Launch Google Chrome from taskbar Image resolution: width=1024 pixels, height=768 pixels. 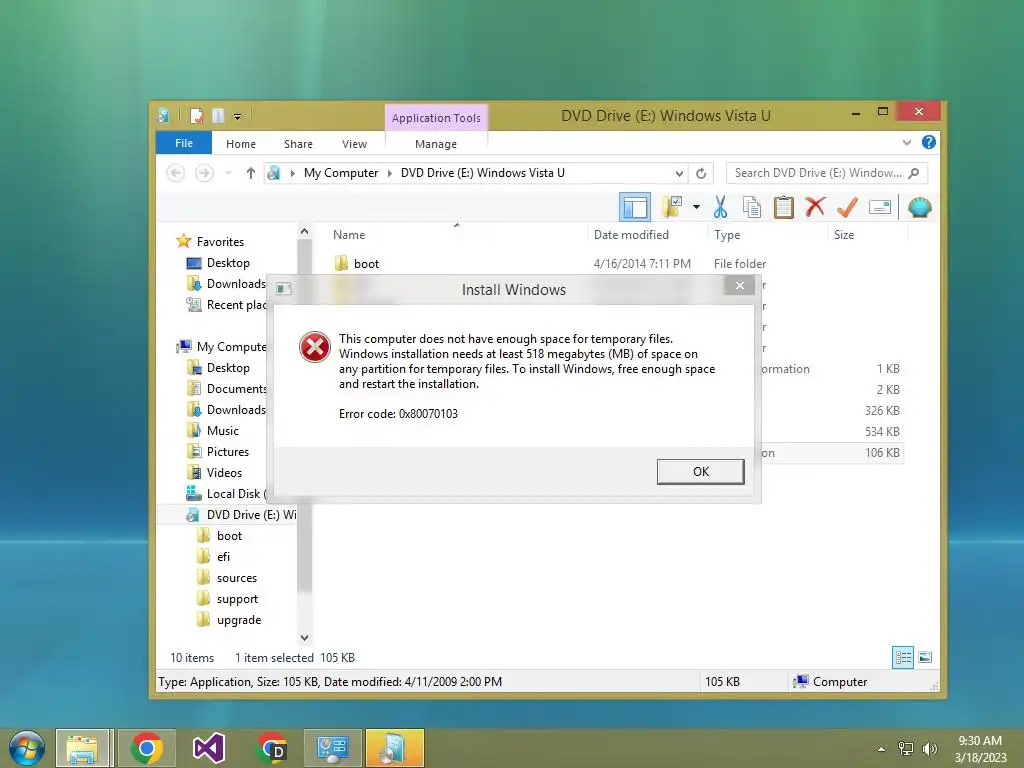point(146,748)
